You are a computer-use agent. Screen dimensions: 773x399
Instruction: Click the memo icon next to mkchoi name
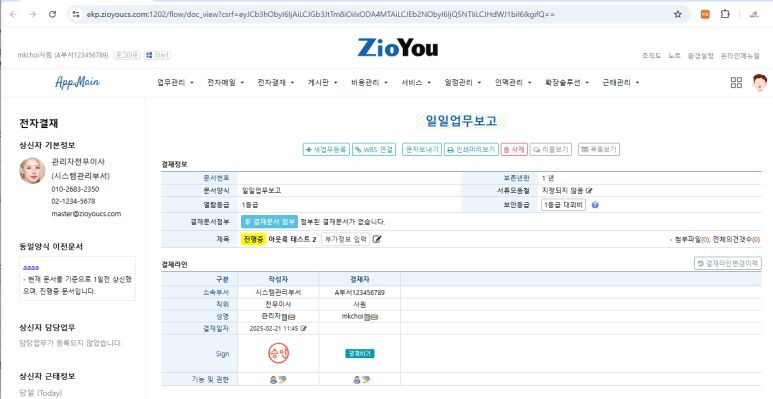pos(367,317)
